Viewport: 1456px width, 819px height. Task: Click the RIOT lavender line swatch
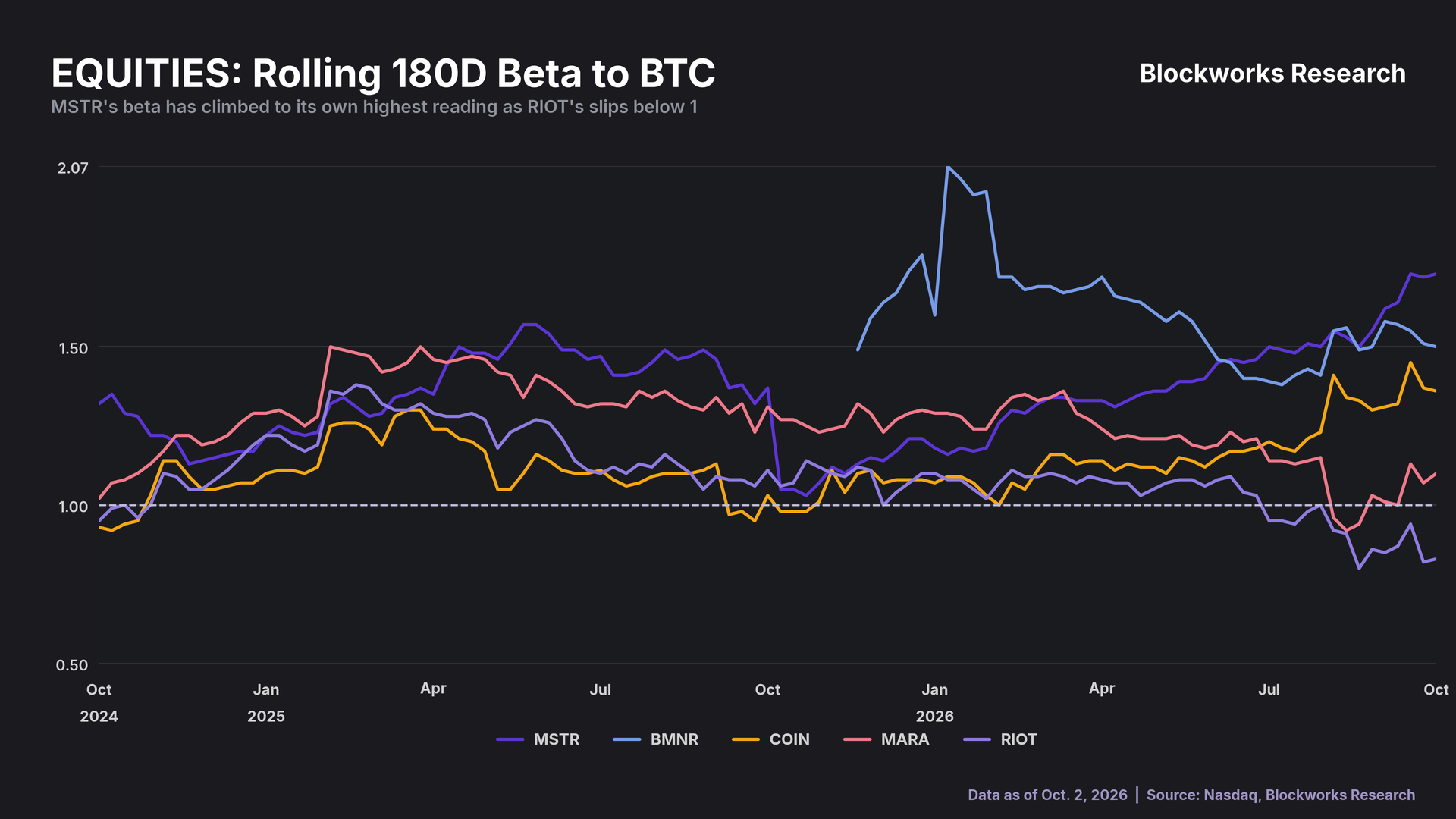[x=977, y=739]
